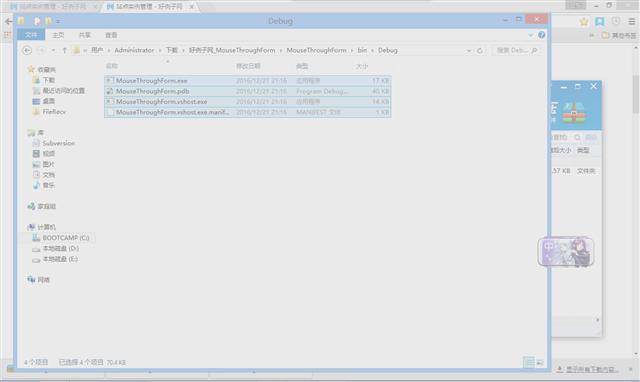
Task: Open recent locations dropdown arrow
Action: tap(53, 51)
